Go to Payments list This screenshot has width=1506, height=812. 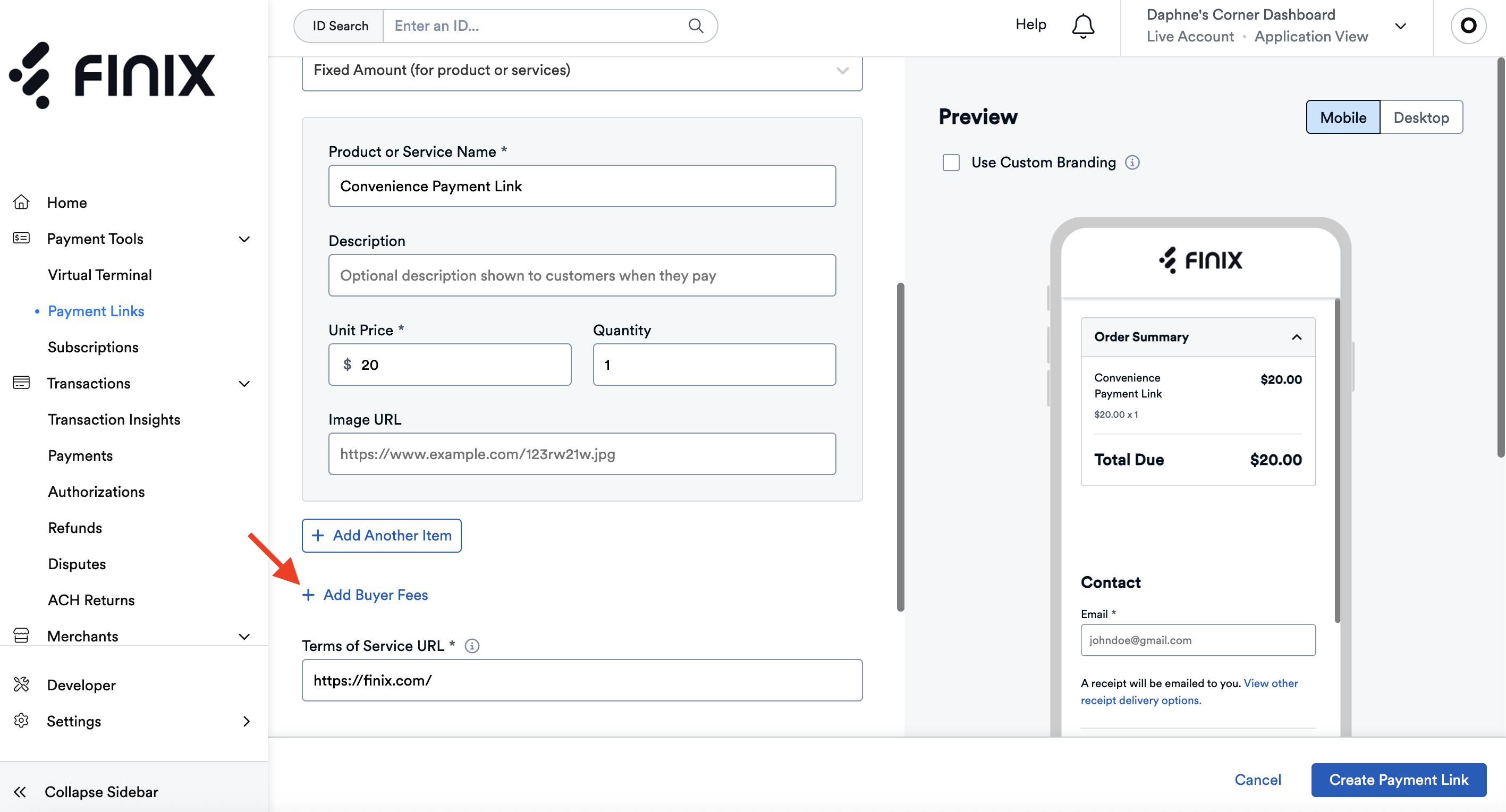[x=80, y=455]
